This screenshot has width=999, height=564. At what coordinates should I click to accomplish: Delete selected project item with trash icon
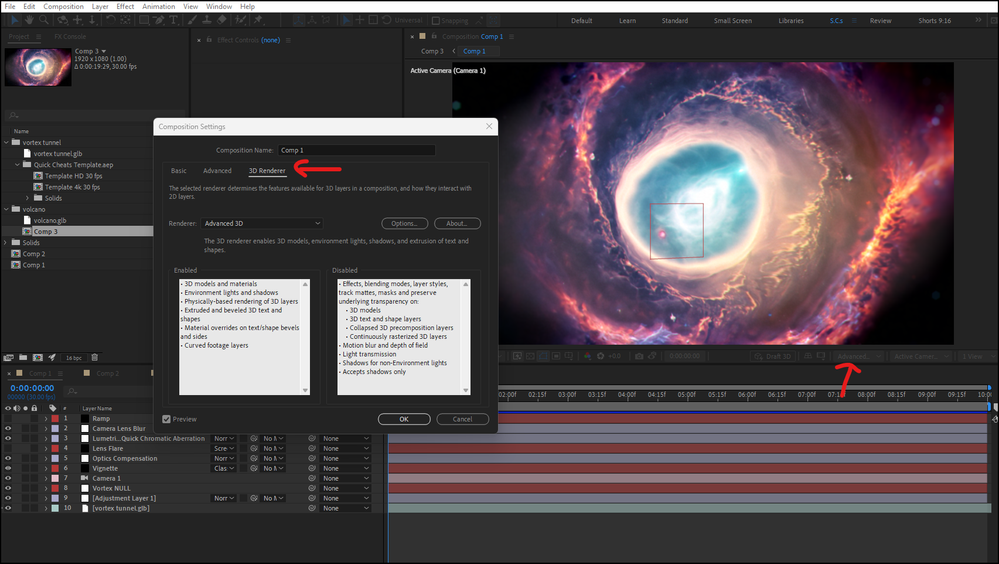(x=94, y=358)
